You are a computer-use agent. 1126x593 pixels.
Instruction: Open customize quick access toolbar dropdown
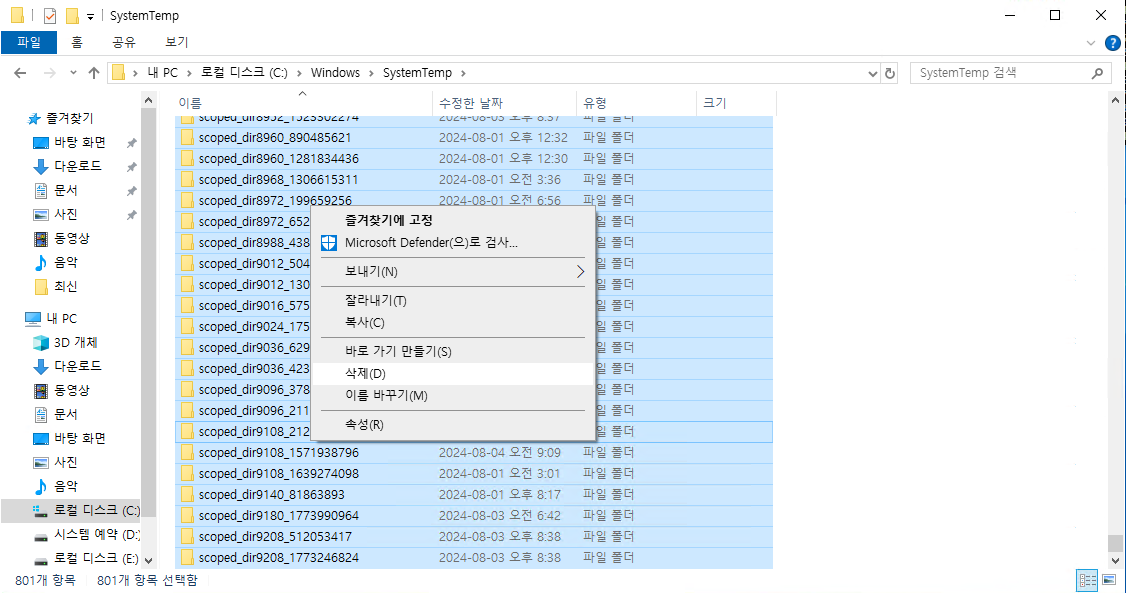(x=90, y=17)
